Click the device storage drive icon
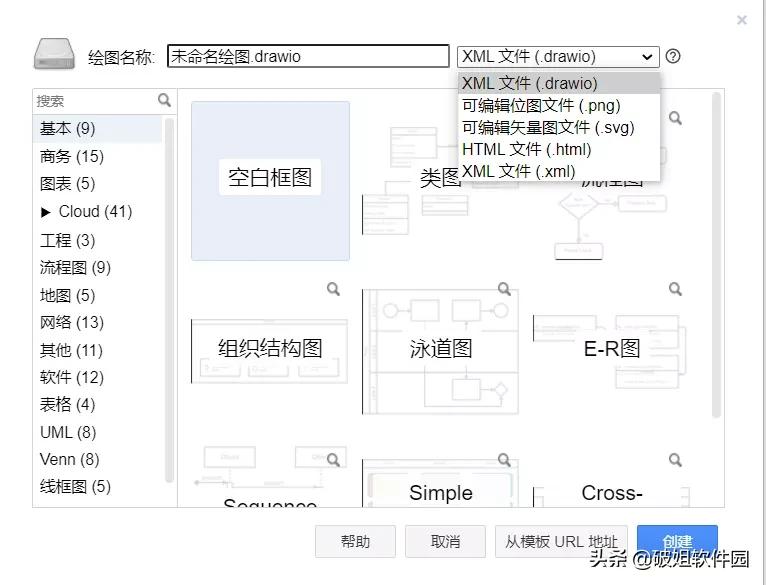Image resolution: width=766 pixels, height=585 pixels. [x=54, y=54]
